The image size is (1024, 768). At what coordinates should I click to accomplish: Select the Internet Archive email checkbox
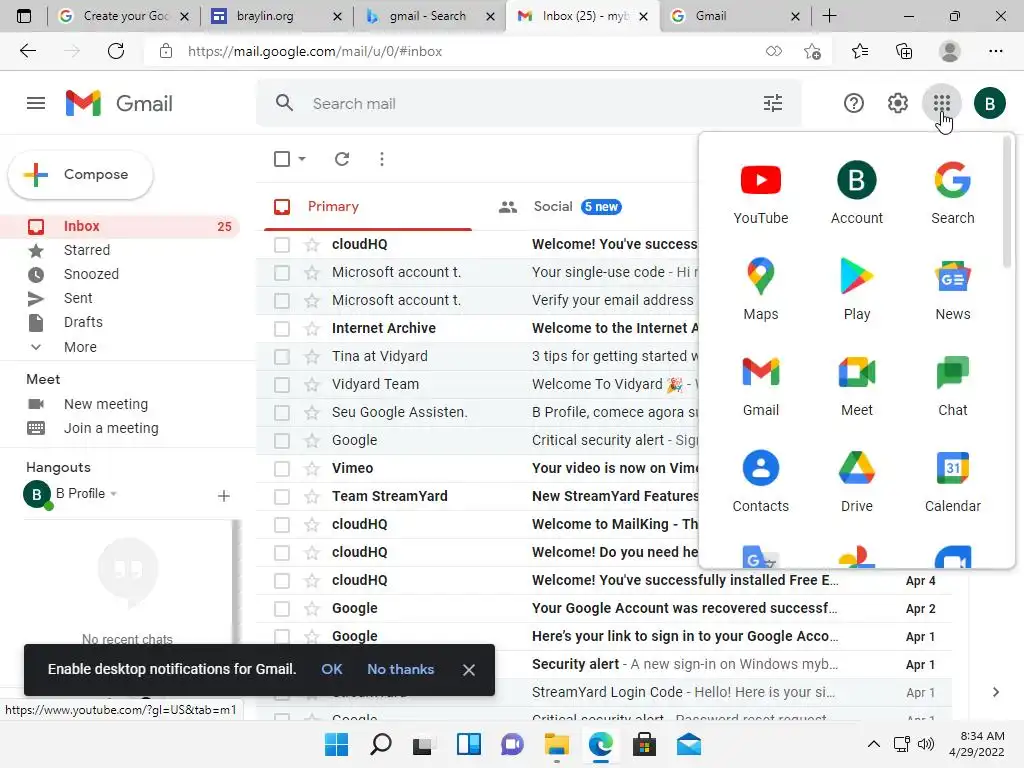[x=281, y=328]
